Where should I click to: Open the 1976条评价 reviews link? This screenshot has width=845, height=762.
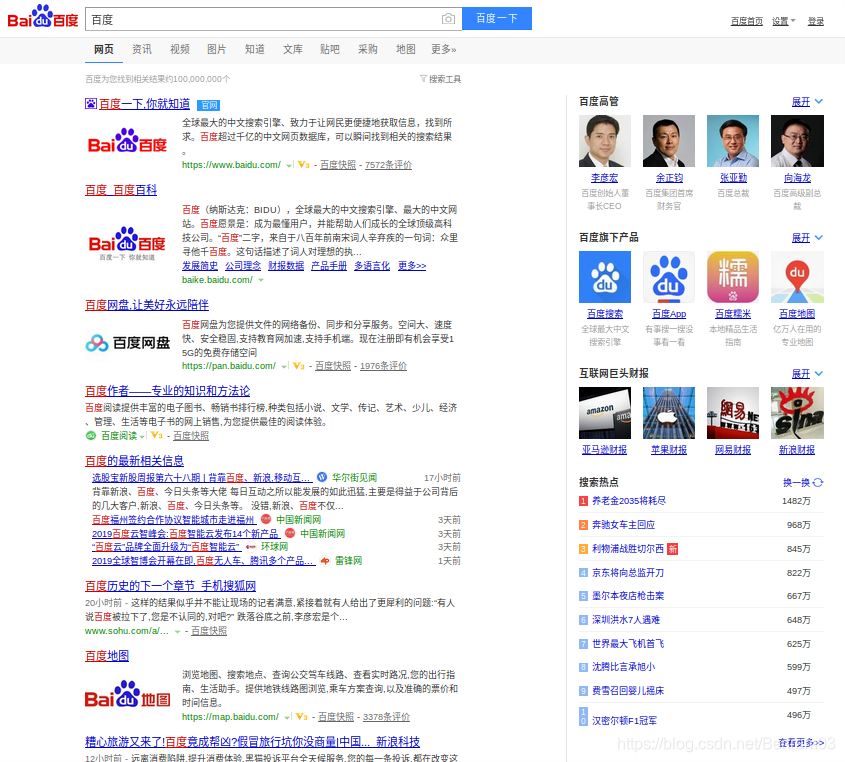[383, 366]
